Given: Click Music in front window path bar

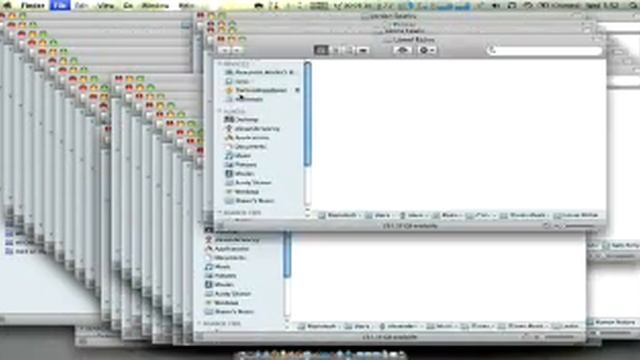Looking at the screenshot, I should 446,215.
